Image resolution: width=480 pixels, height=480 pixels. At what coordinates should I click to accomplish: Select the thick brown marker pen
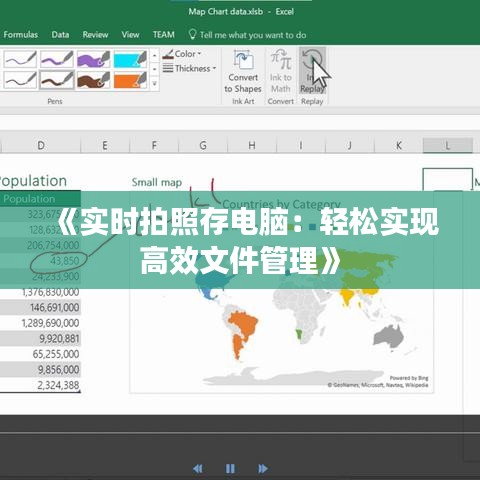tap(57, 80)
